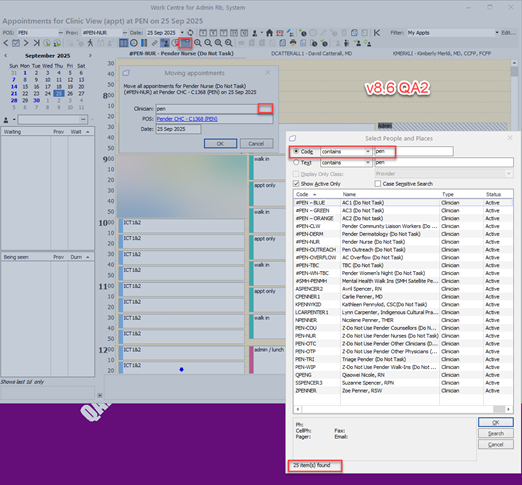This screenshot has width=522, height=485.
Task: Click the Waiting column header
Action: click(x=26, y=132)
